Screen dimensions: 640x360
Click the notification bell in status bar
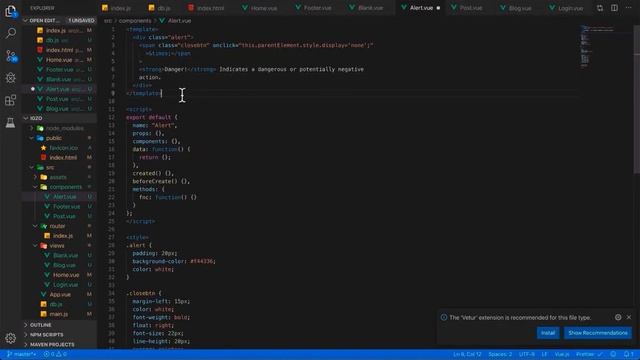click(x=629, y=354)
